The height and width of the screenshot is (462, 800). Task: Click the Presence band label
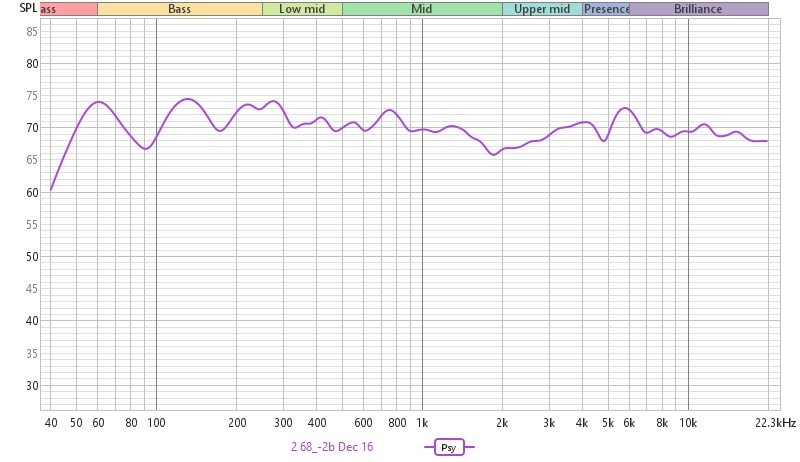coord(606,9)
